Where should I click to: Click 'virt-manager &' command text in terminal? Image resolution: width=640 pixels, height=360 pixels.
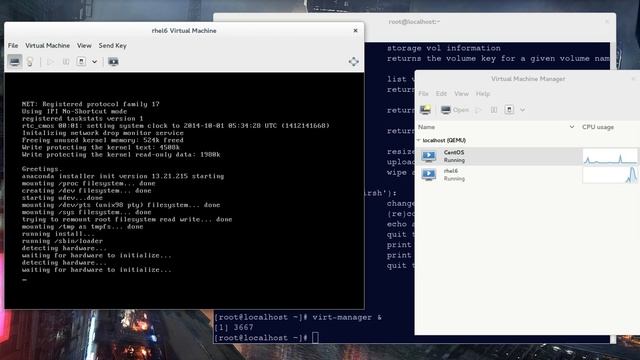[x=347, y=318]
